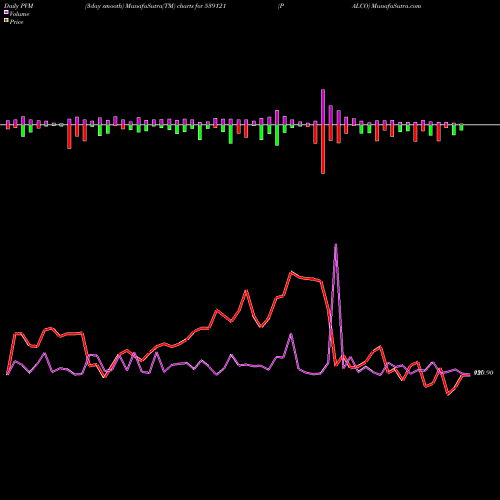The image size is (500, 500).
Task: Click the 'Daily PVM' chart title
Action: tap(19, 6)
